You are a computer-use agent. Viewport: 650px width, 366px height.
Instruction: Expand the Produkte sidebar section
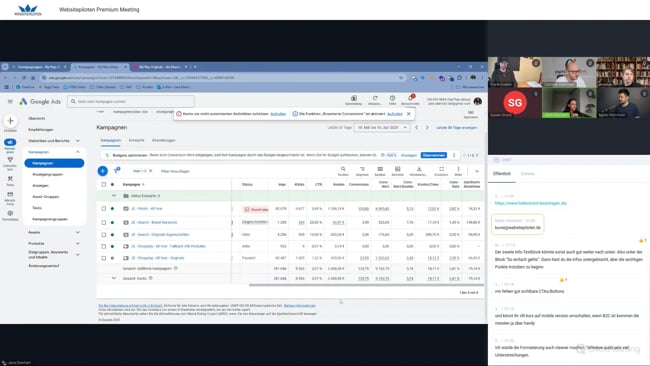pos(78,244)
